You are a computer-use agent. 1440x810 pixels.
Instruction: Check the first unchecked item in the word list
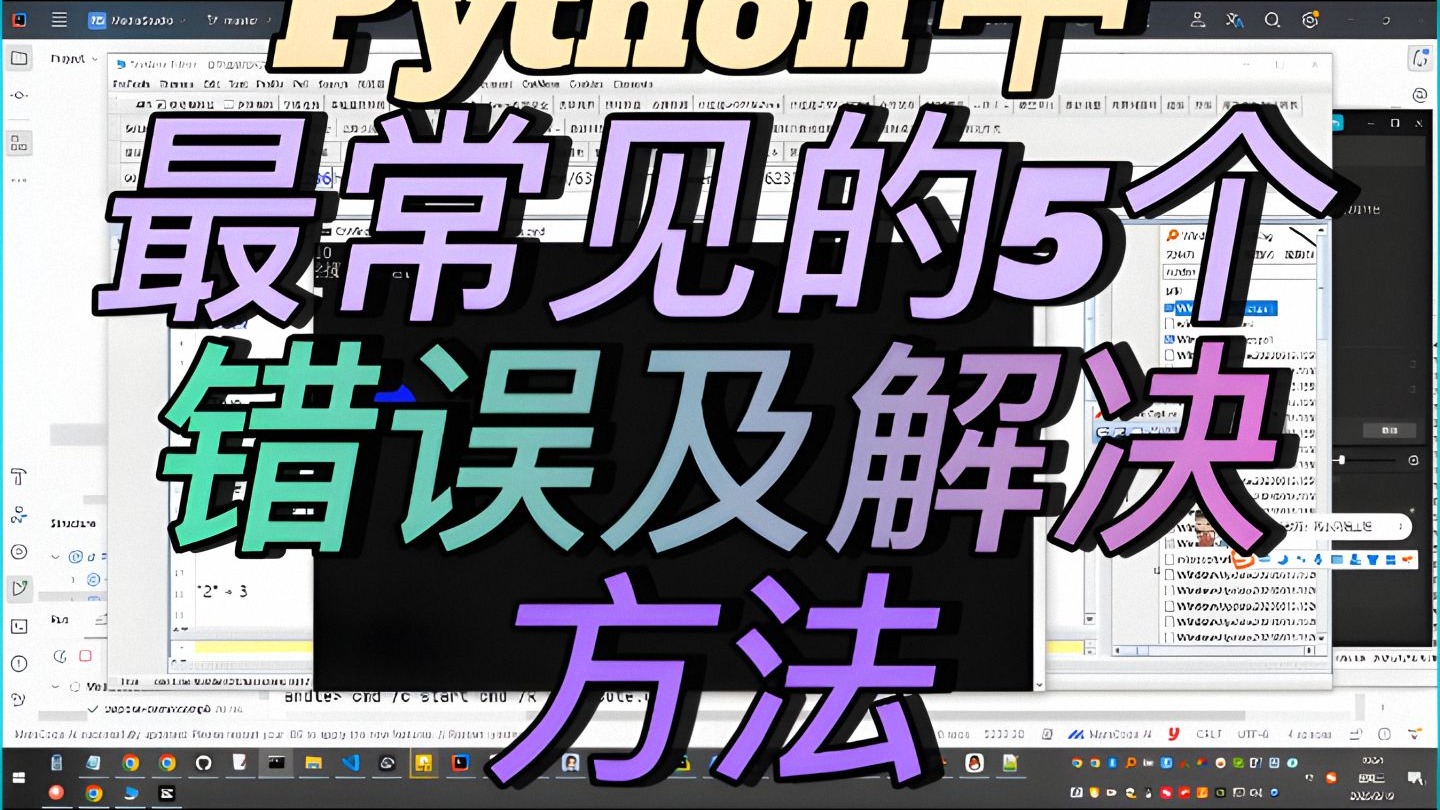tap(1170, 325)
